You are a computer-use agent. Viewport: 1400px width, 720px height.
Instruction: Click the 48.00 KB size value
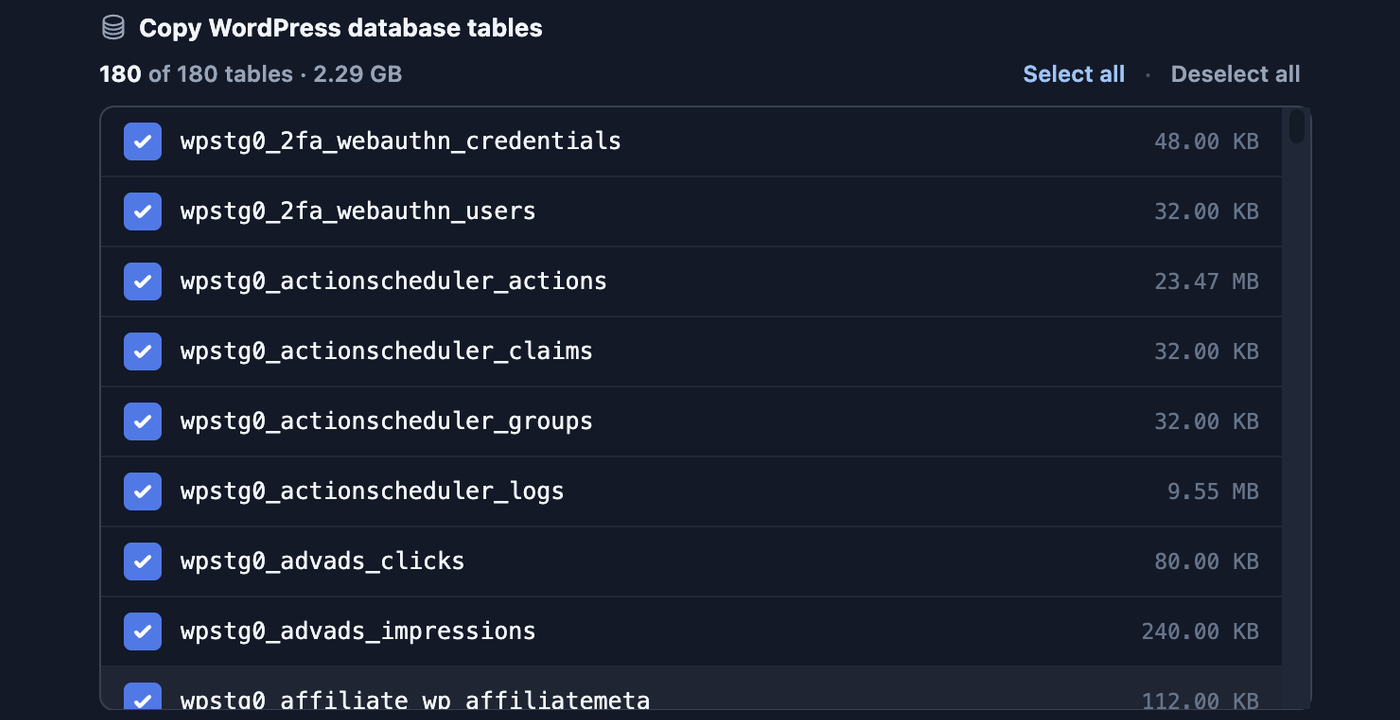tap(1206, 141)
